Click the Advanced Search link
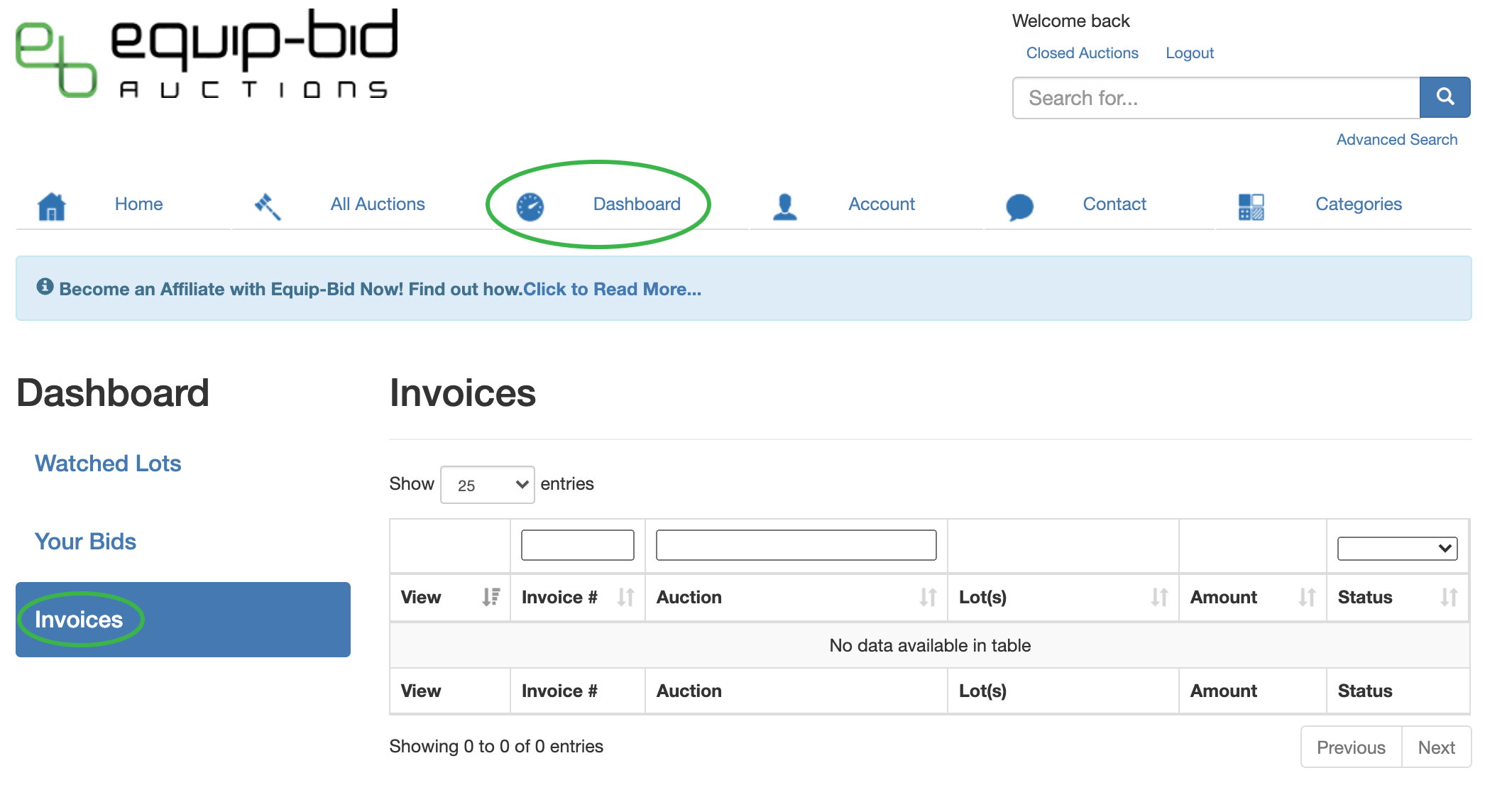 point(1396,140)
